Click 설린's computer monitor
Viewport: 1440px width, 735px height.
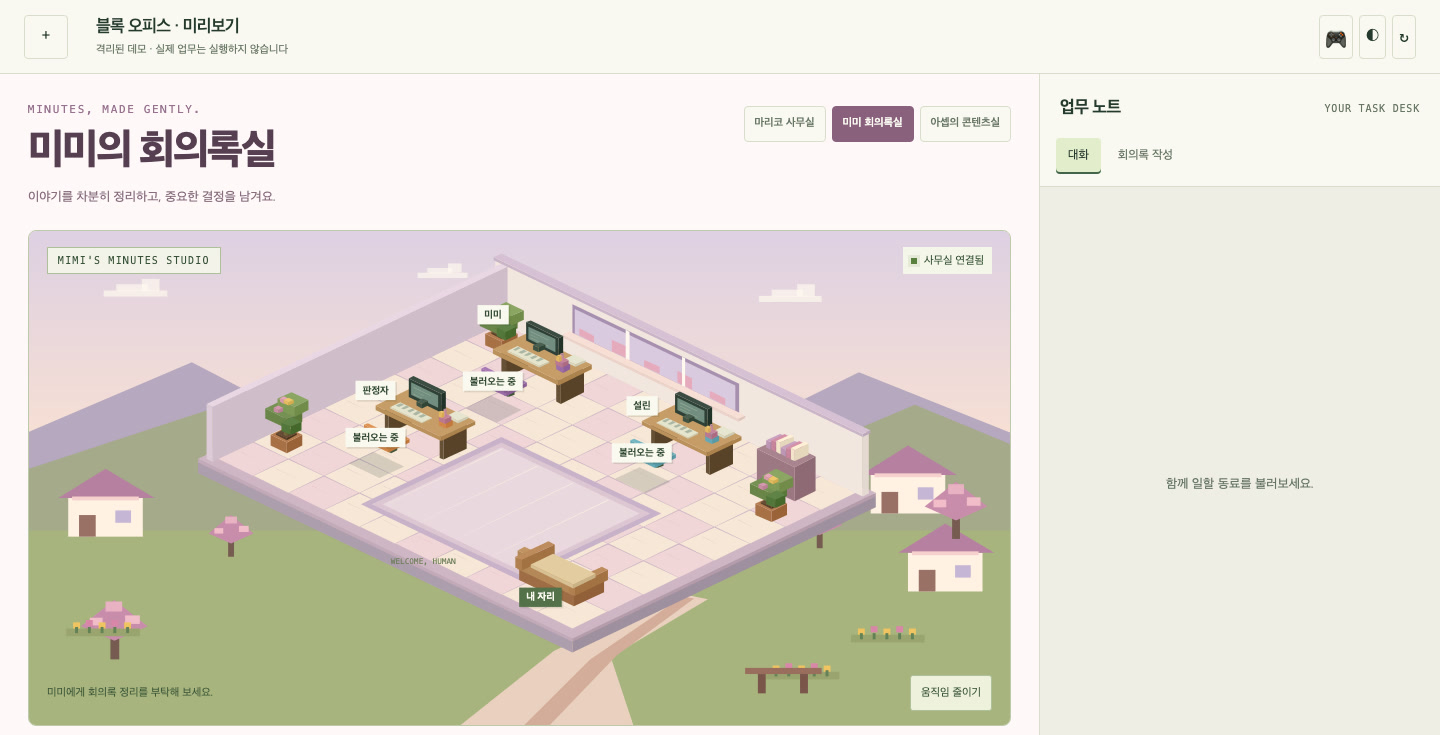click(x=693, y=409)
